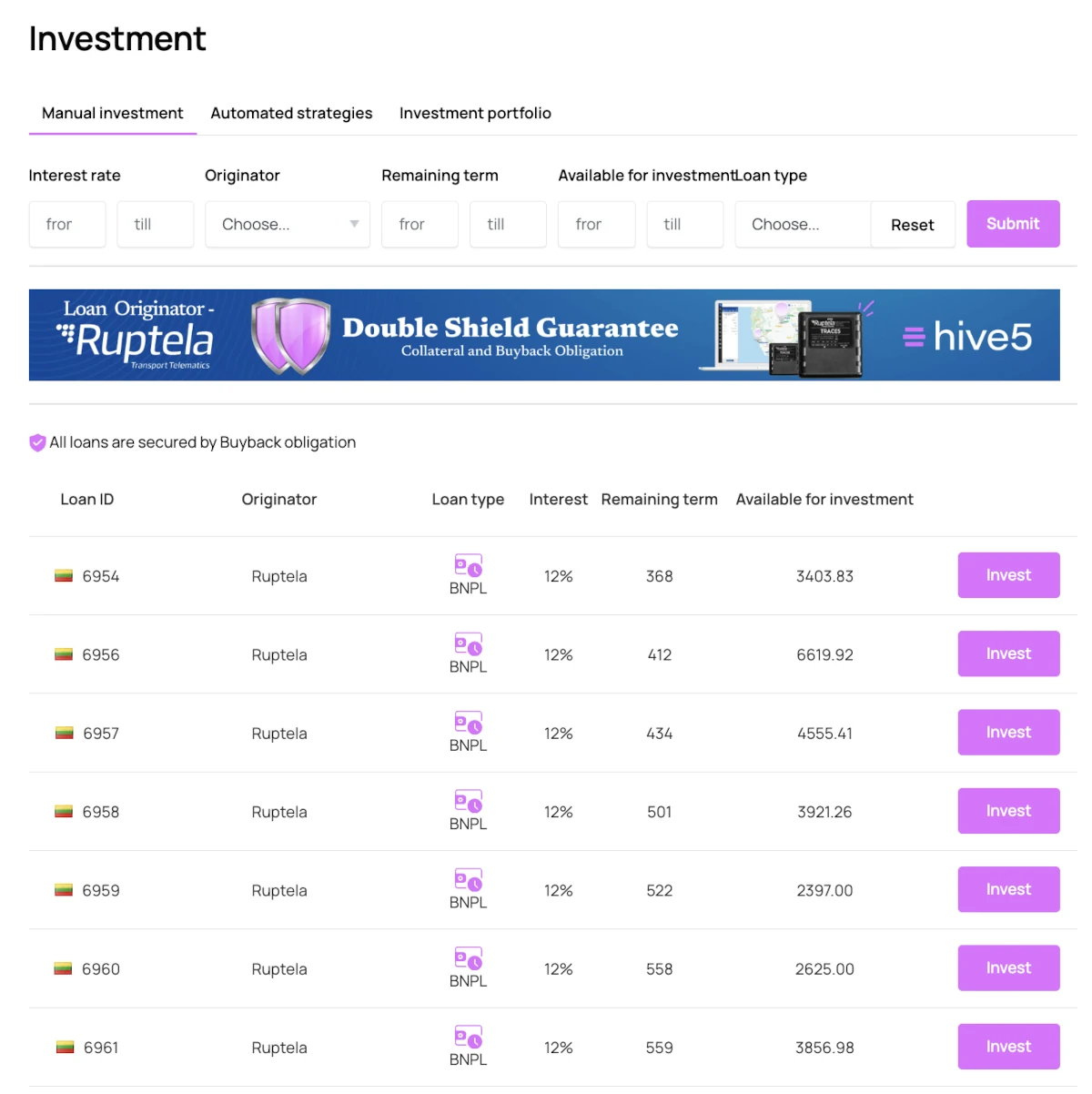1092x1094 pixels.
Task: Click the Loan type column header
Action: click(x=468, y=500)
